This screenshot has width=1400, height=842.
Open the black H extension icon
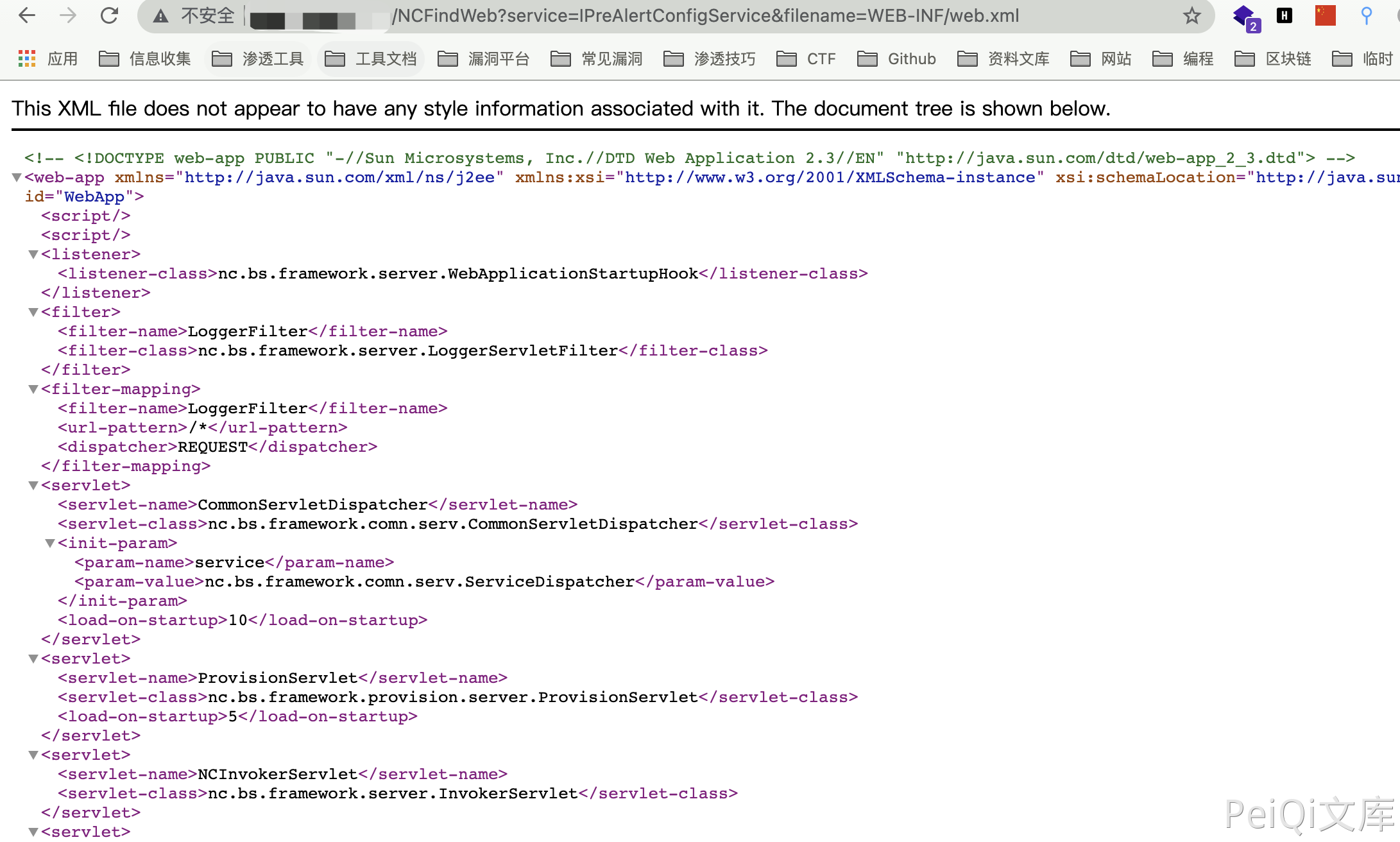click(1285, 15)
